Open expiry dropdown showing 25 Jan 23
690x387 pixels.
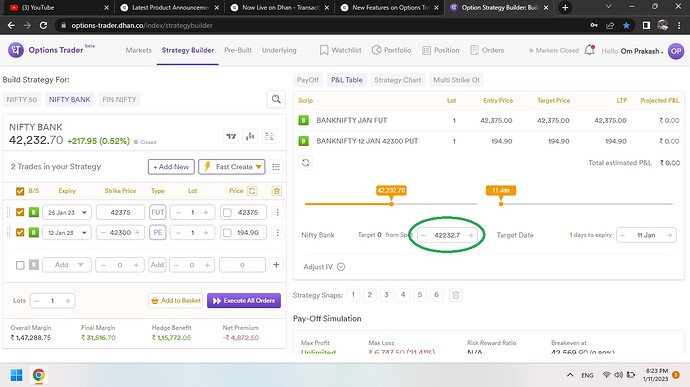pos(67,213)
